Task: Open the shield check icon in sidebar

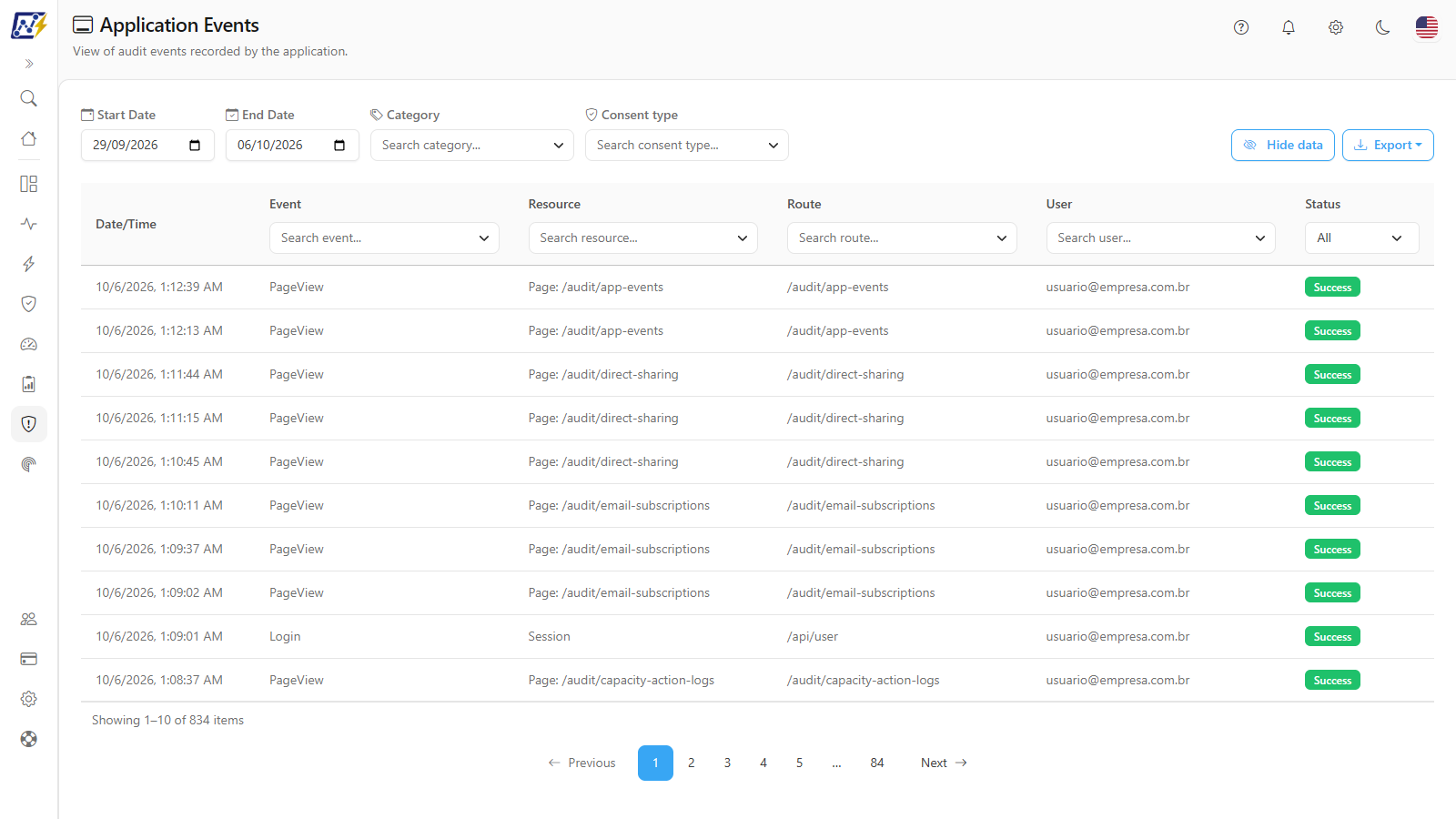Action: tap(29, 304)
